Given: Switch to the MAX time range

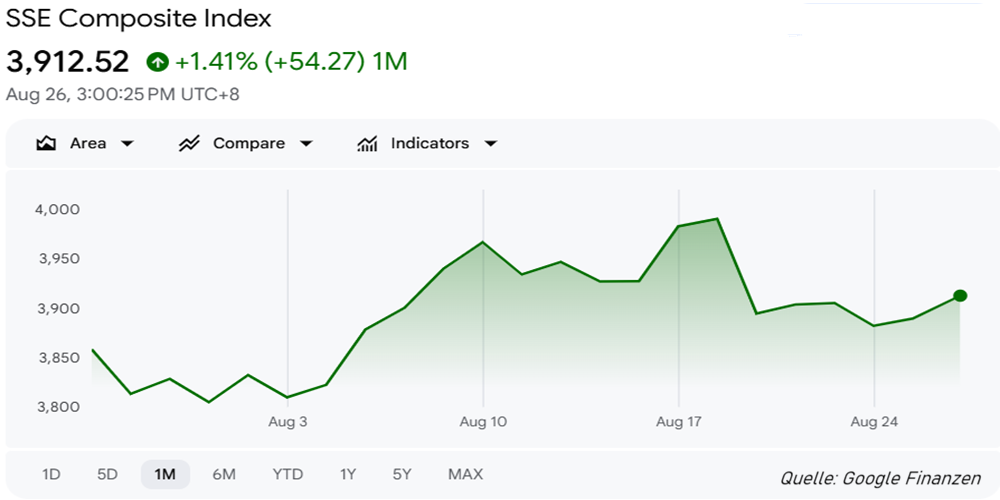Looking at the screenshot, I should pyautogui.click(x=466, y=474).
